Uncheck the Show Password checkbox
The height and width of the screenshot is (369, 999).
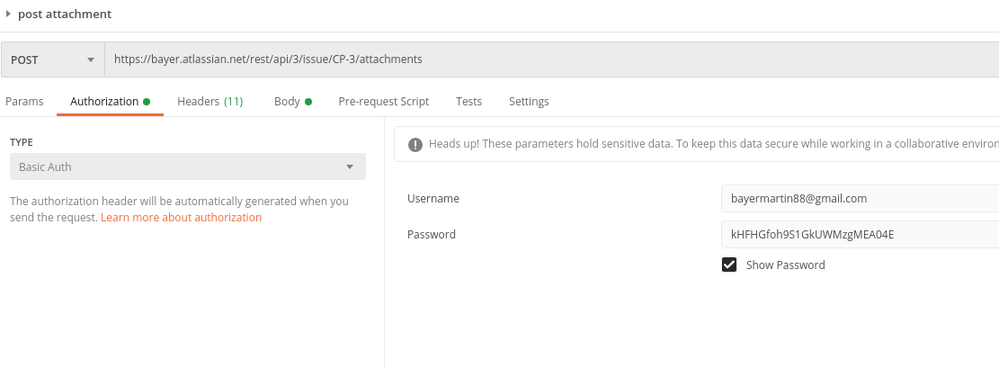(x=729, y=264)
